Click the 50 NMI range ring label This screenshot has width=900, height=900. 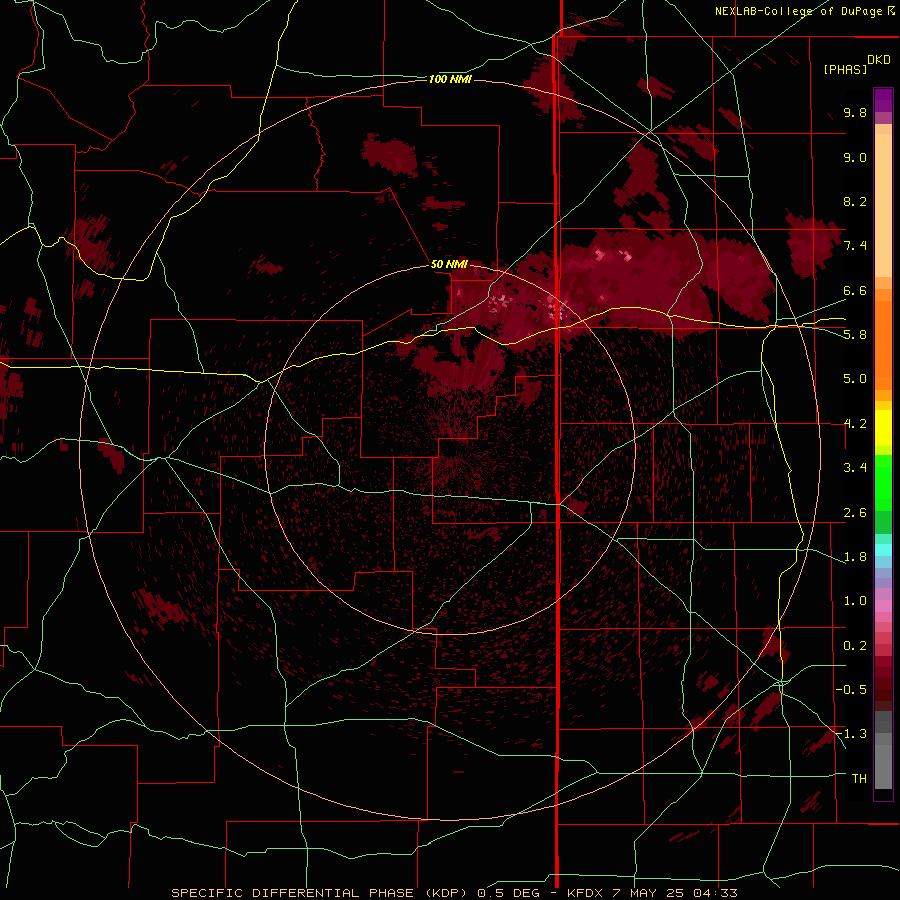point(449,264)
